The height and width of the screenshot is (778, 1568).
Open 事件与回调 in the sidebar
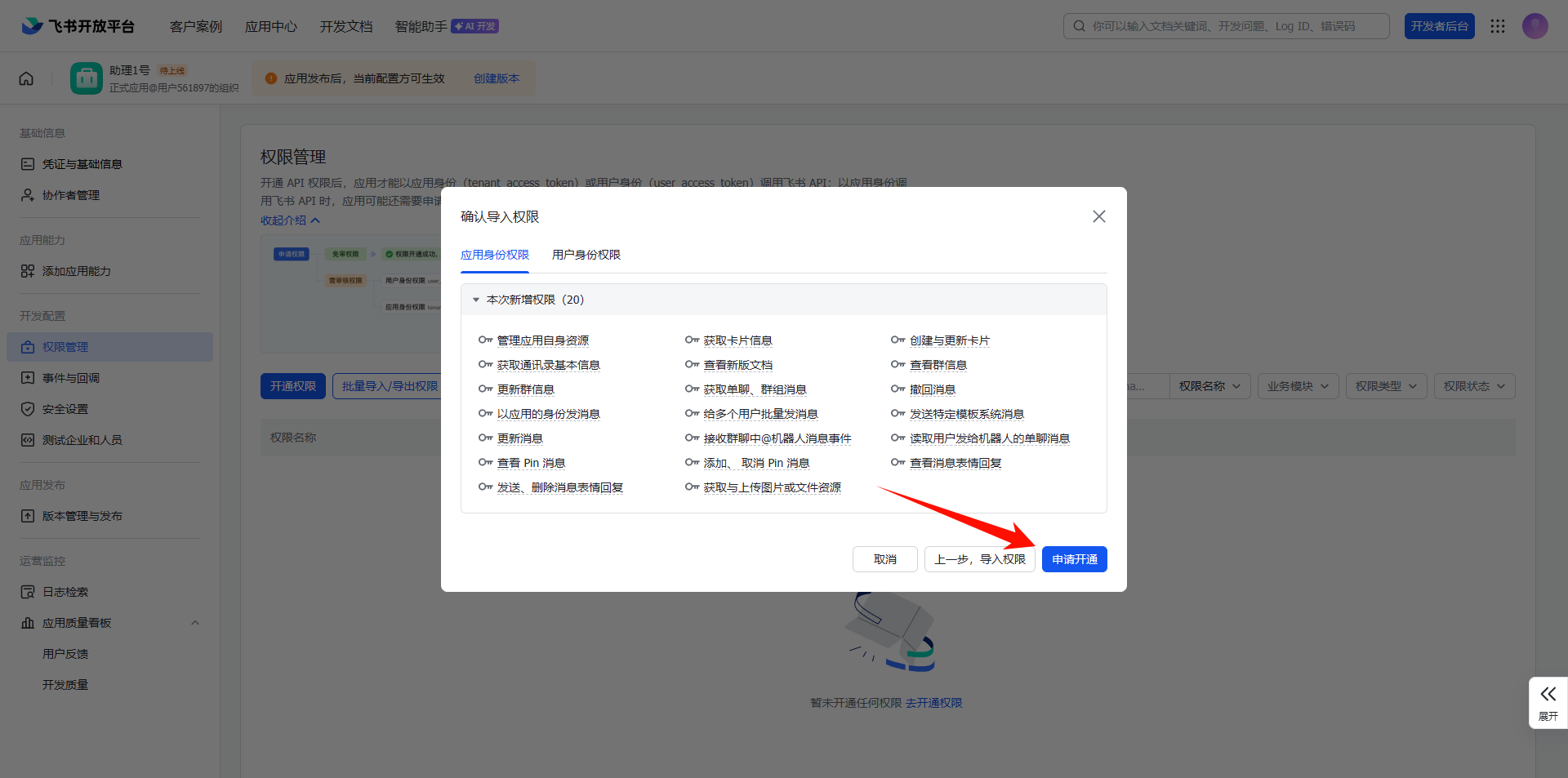[71, 378]
